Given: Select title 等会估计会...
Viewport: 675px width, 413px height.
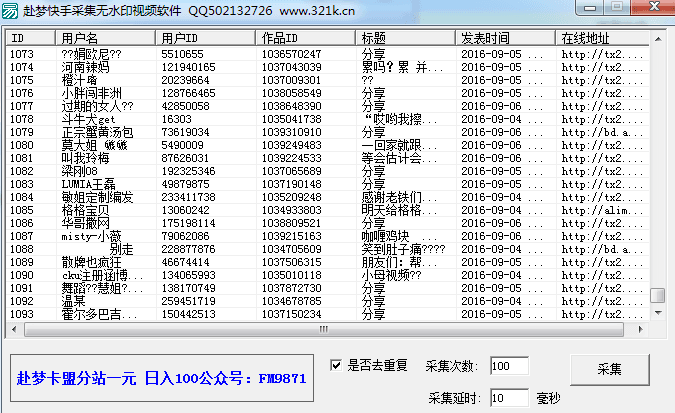Looking at the screenshot, I should (399, 158).
